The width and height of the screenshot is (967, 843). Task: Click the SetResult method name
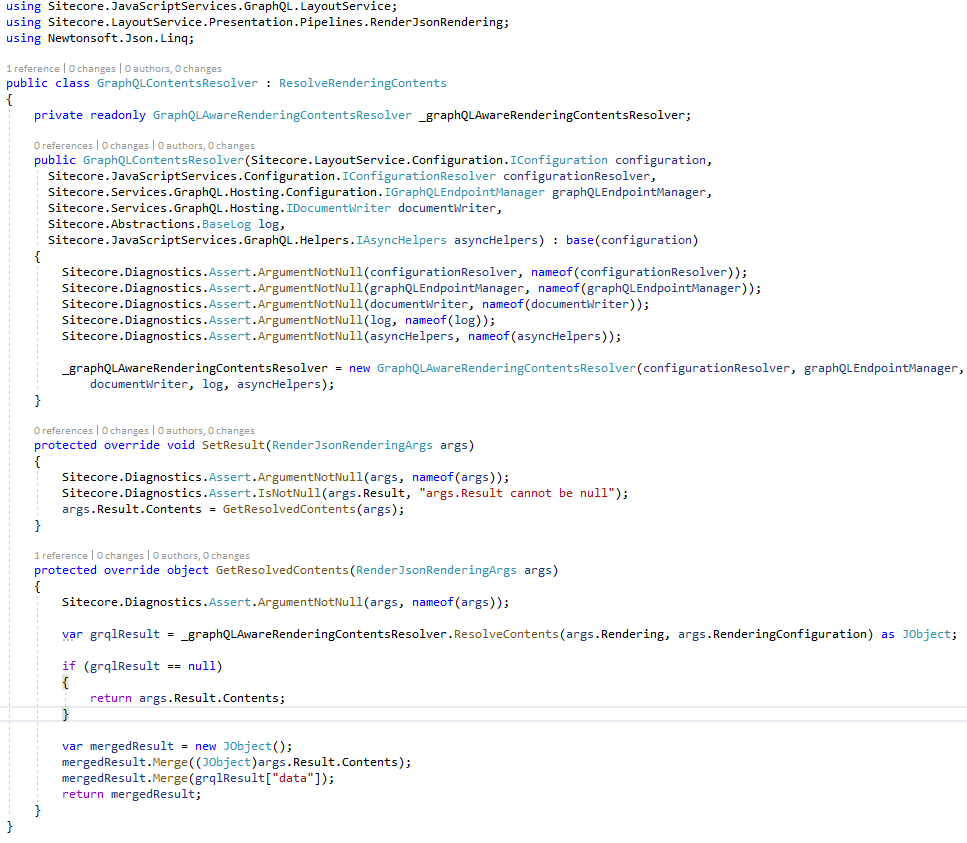point(229,444)
